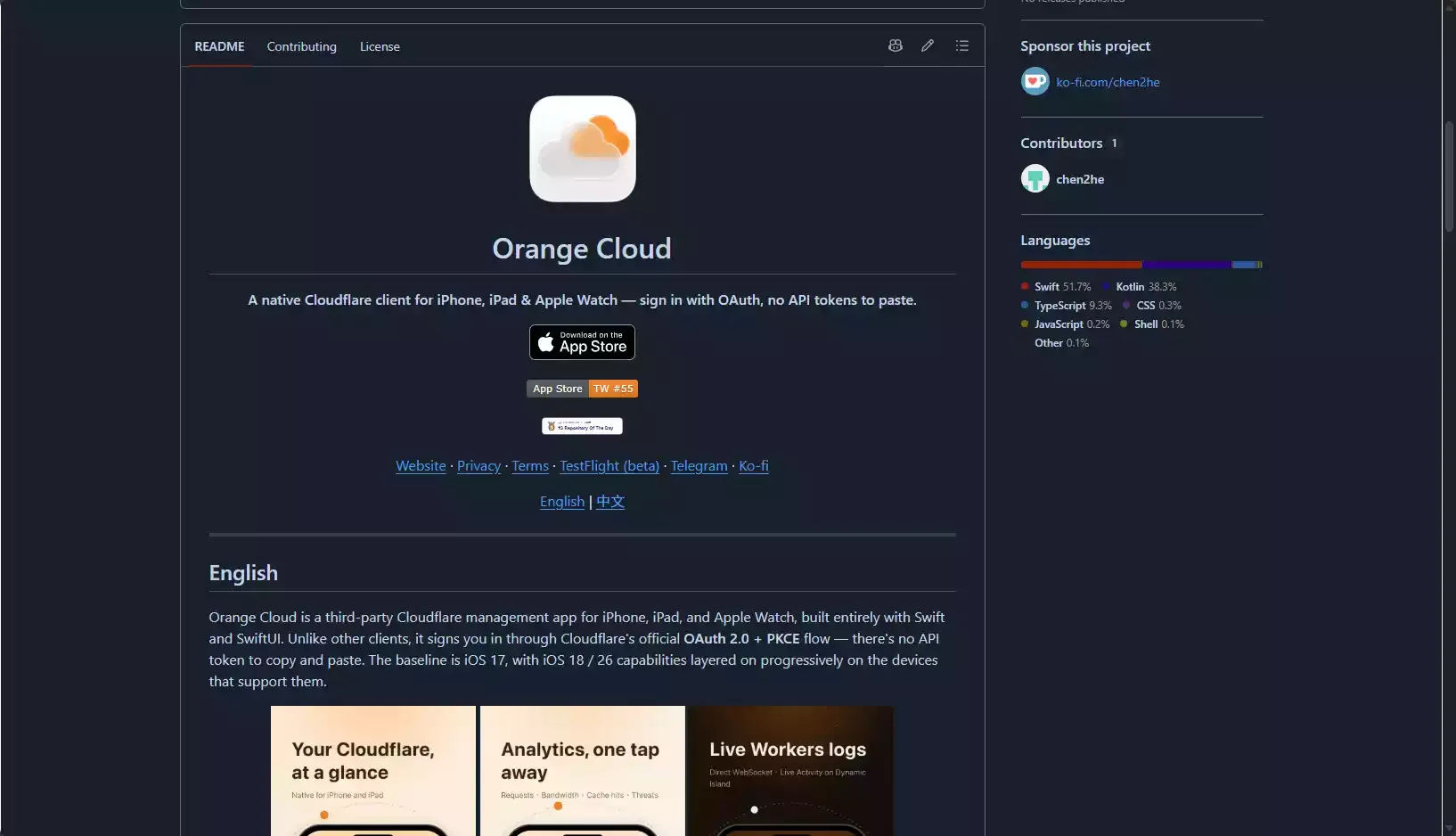1456x836 pixels.
Task: Click the red Swift segment of language bar
Action: tap(1081, 265)
